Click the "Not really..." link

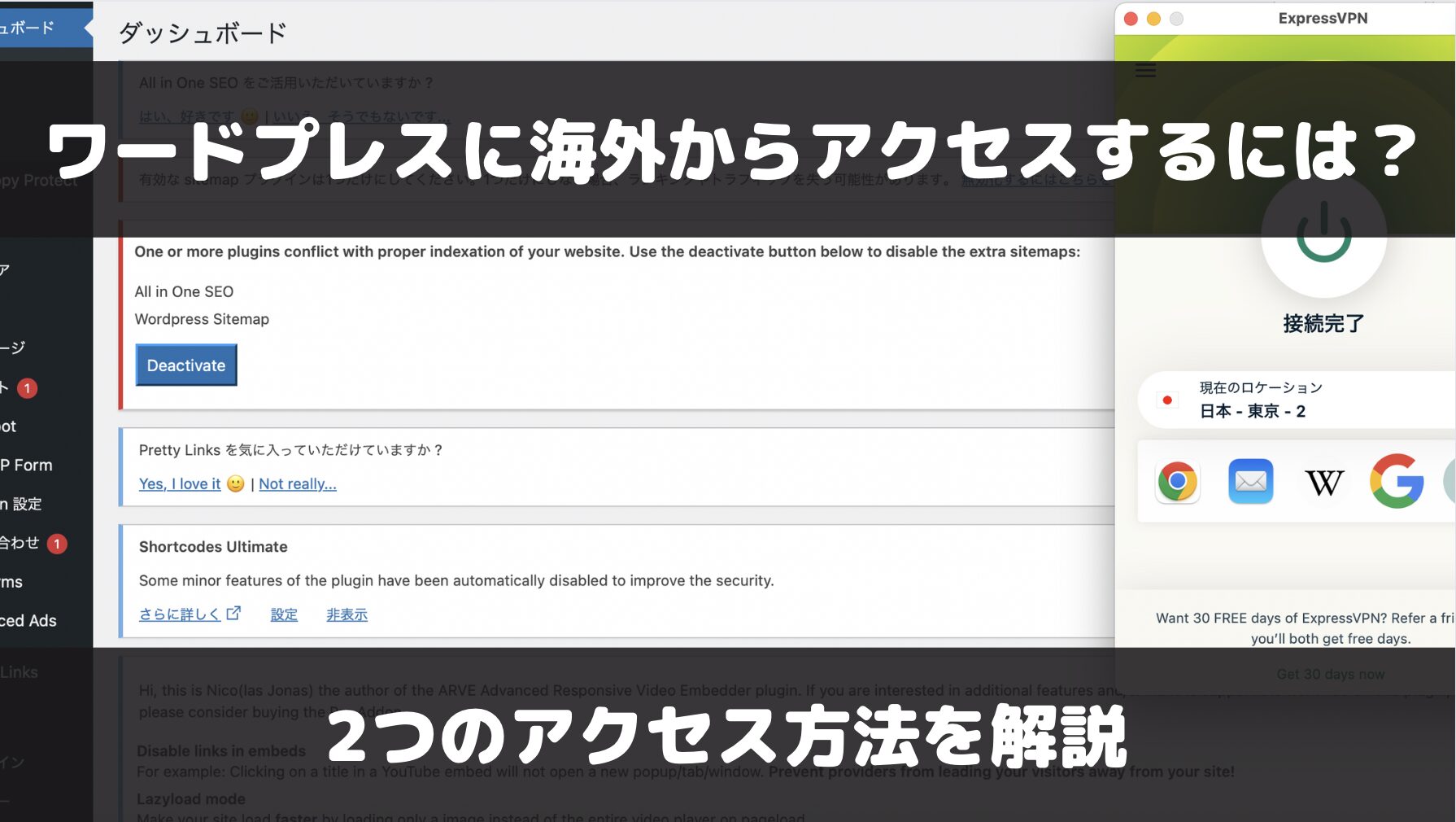[x=298, y=484]
